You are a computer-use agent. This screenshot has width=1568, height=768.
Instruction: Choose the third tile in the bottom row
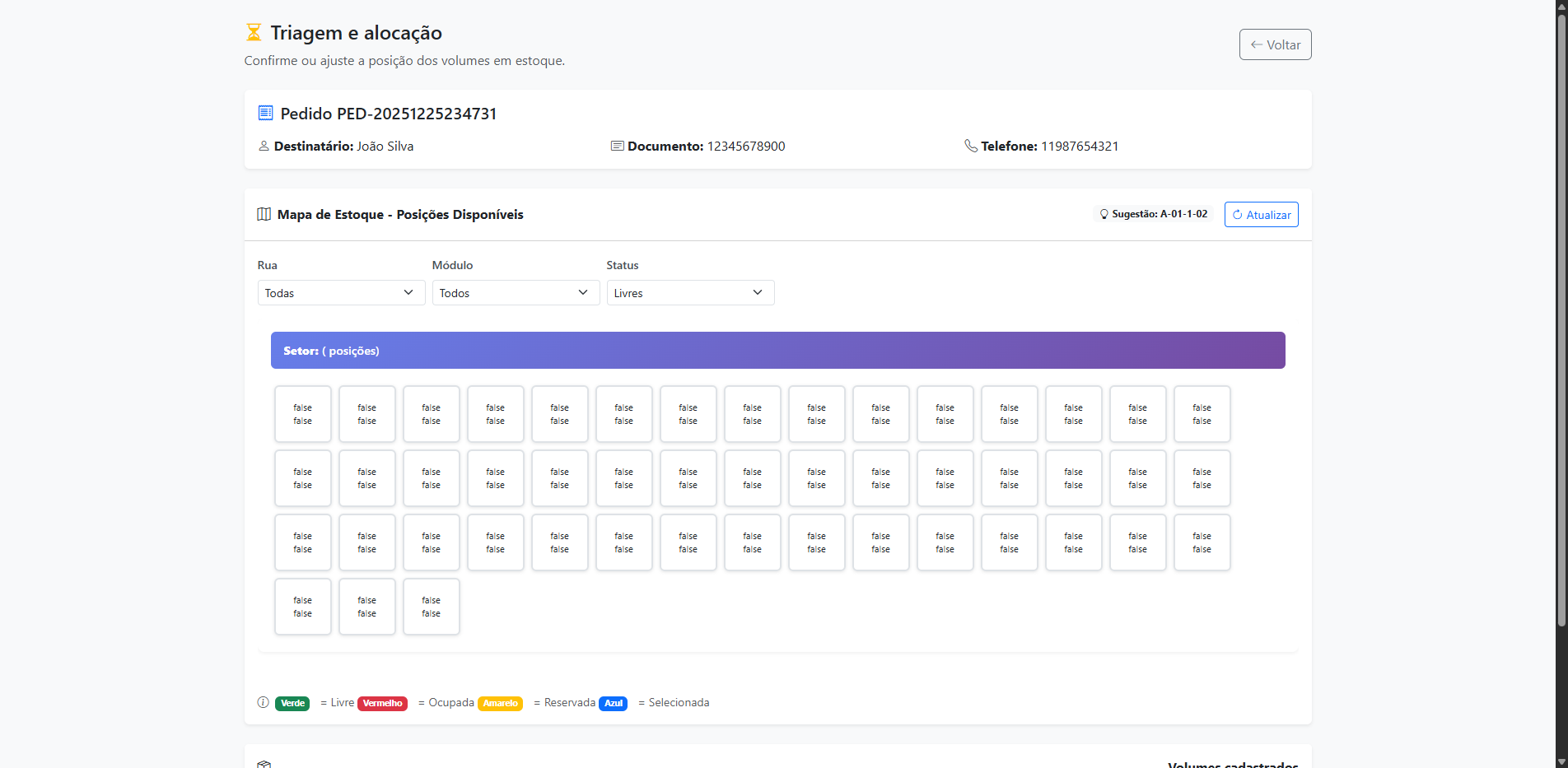coord(432,607)
